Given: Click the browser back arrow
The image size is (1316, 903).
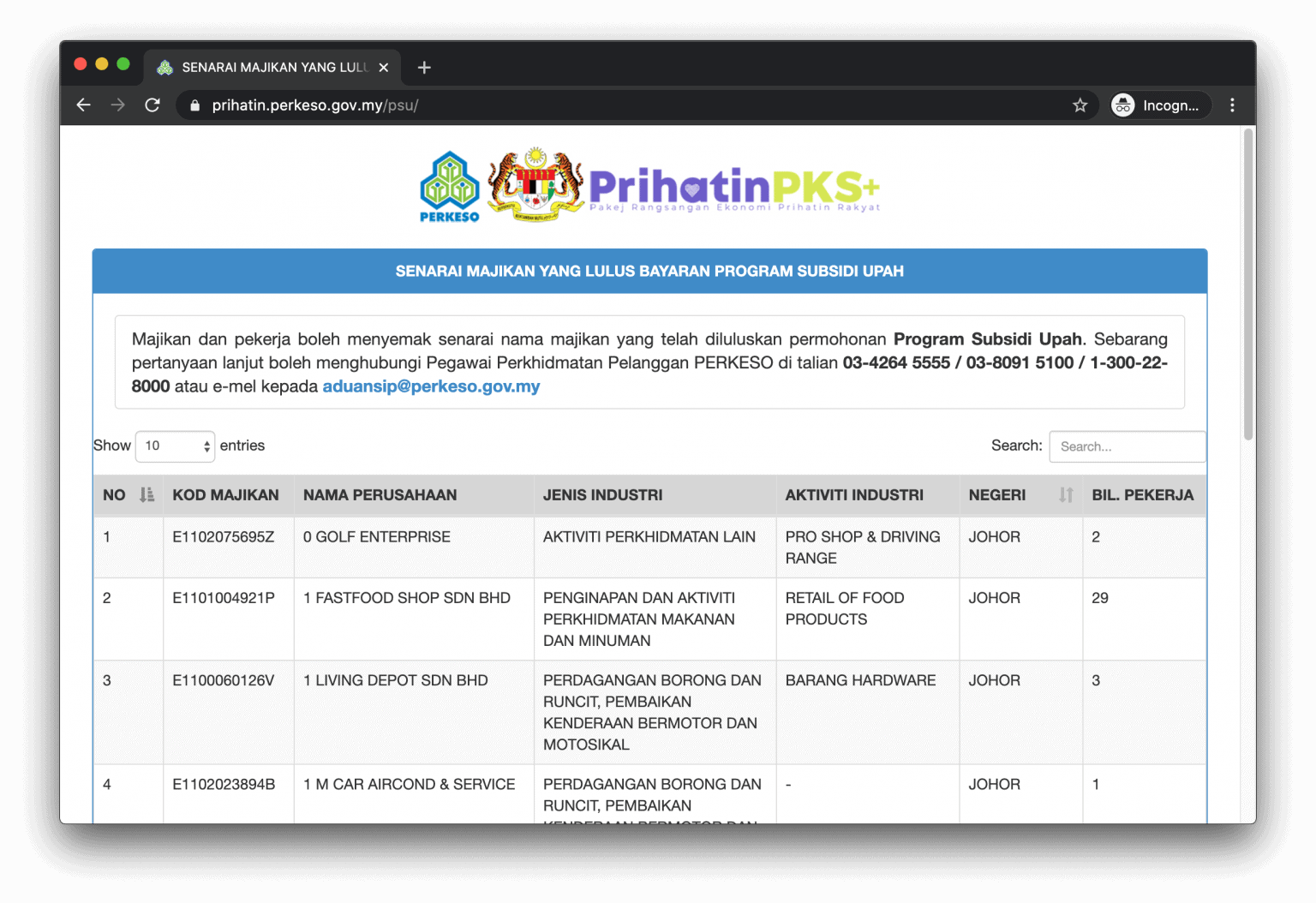Looking at the screenshot, I should (x=83, y=105).
